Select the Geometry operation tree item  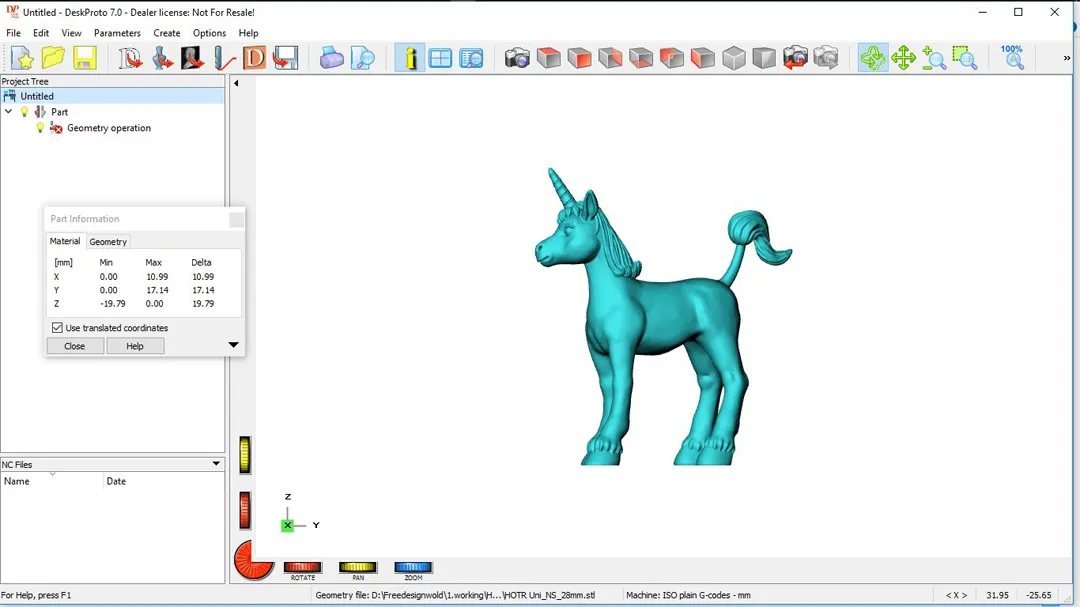click(109, 127)
